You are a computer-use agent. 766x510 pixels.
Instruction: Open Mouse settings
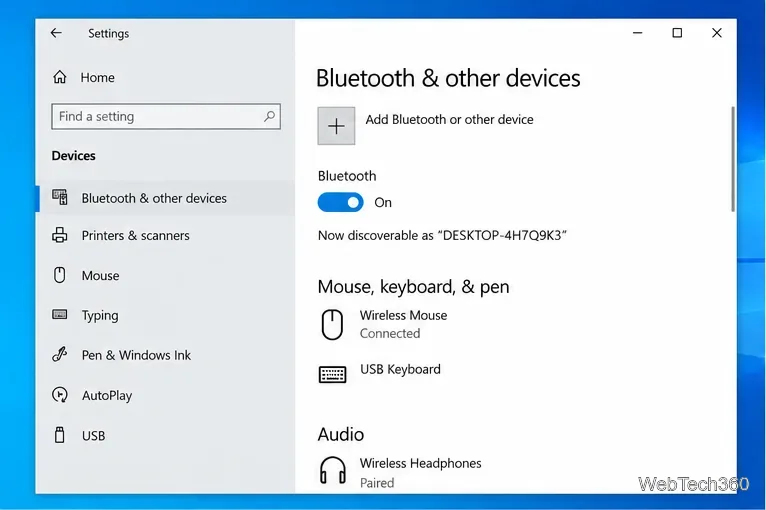point(165,276)
